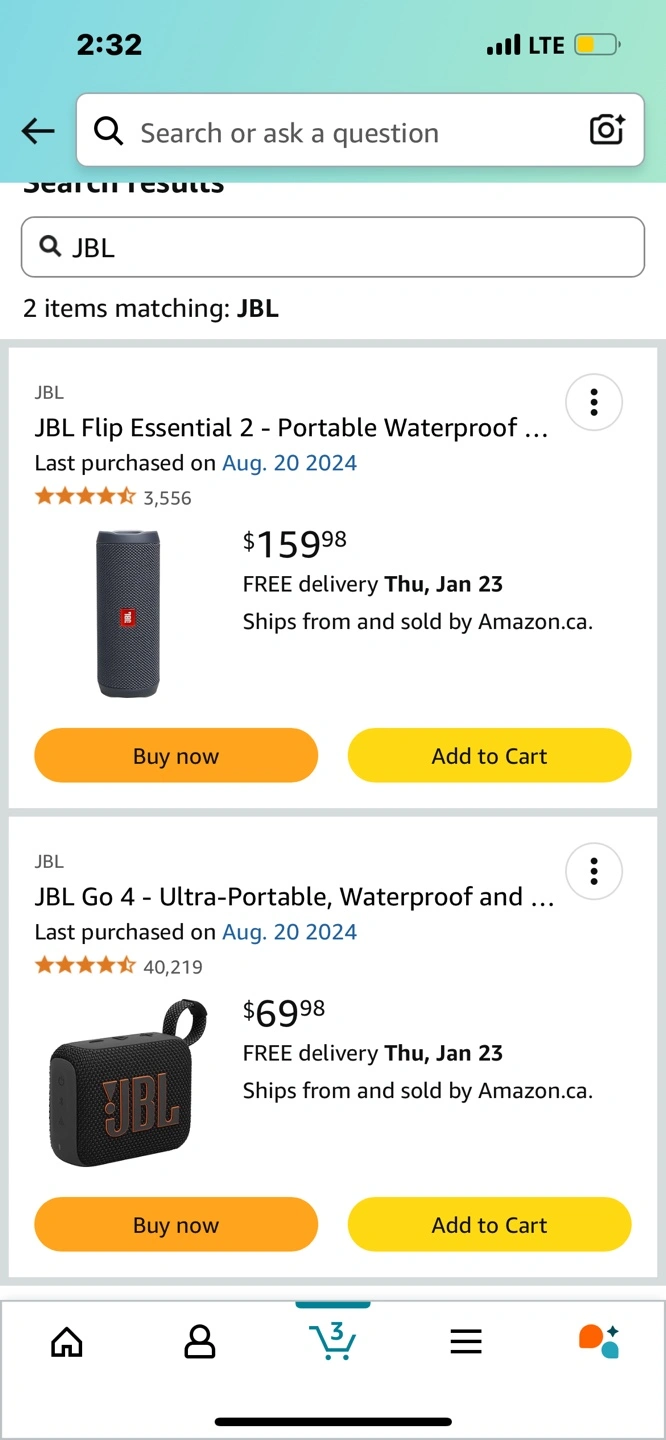Open JBL Flip Essential 2 product title

point(291,428)
